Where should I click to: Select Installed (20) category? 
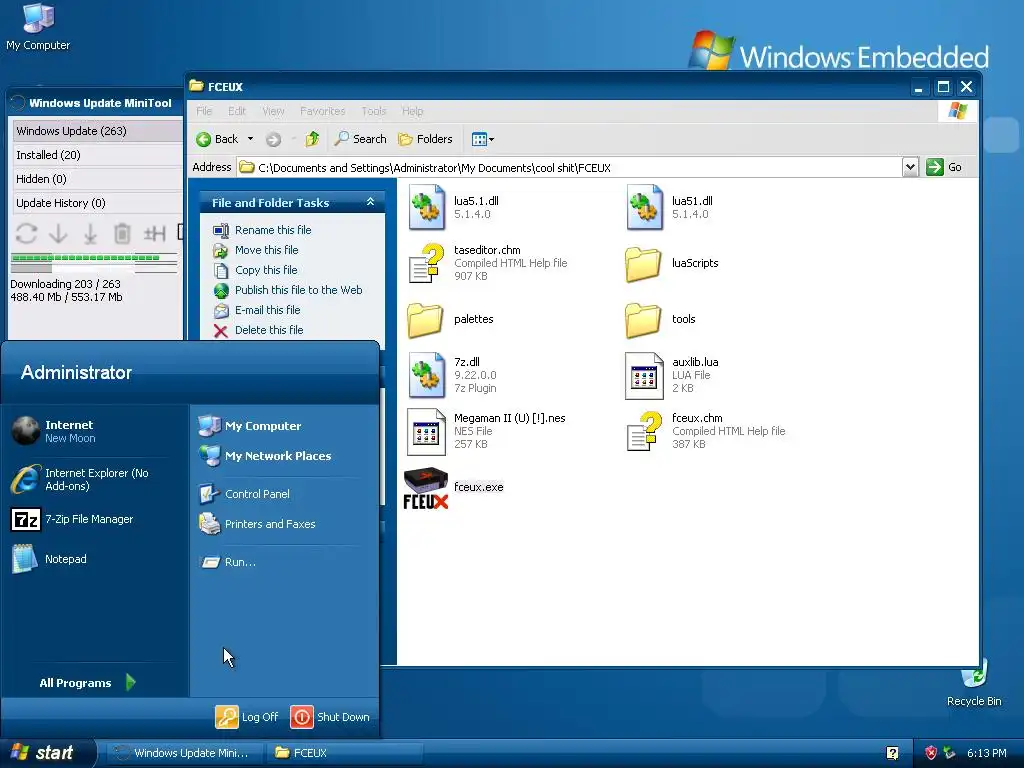tap(97, 155)
